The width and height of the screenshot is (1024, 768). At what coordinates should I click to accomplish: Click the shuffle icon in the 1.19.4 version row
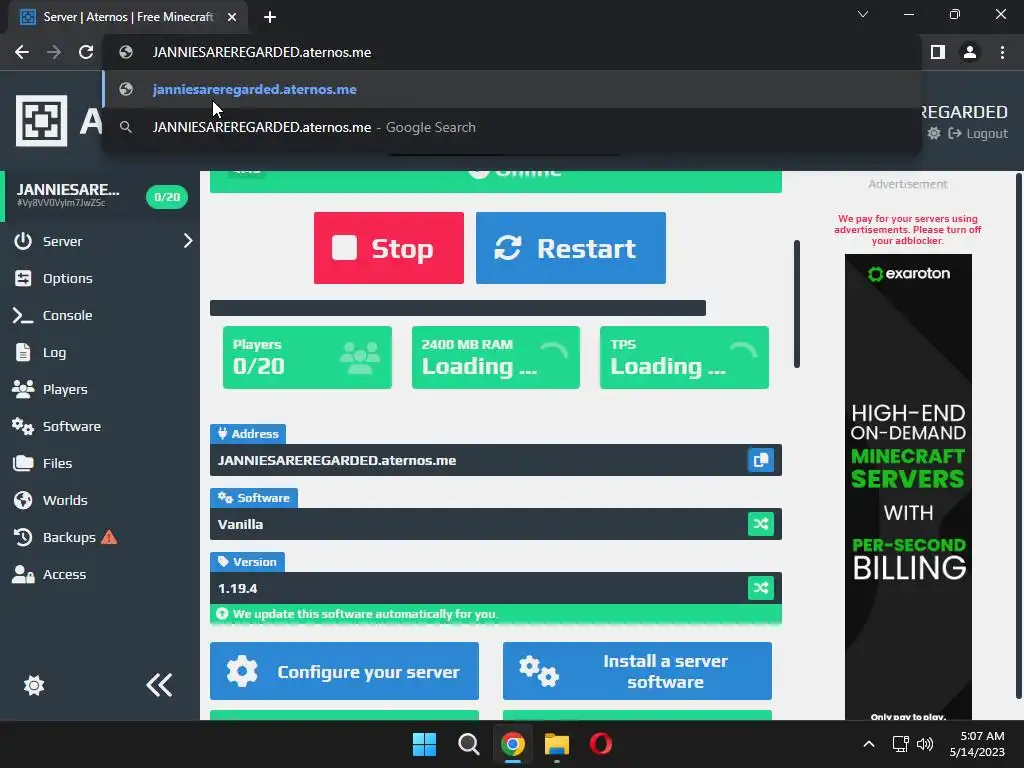click(x=760, y=588)
